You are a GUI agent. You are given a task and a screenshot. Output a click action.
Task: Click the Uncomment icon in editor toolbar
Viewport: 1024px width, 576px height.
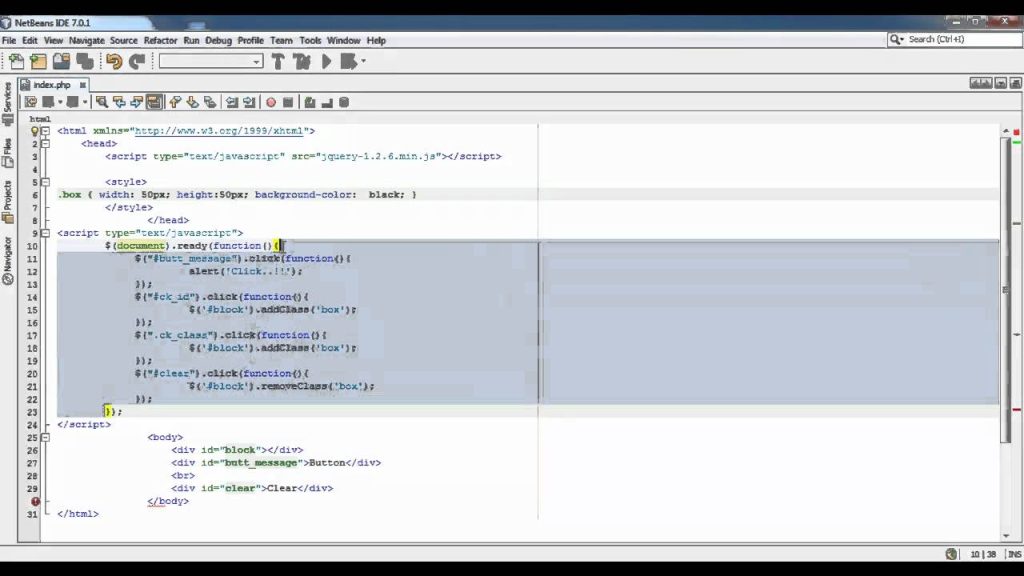coord(327,102)
